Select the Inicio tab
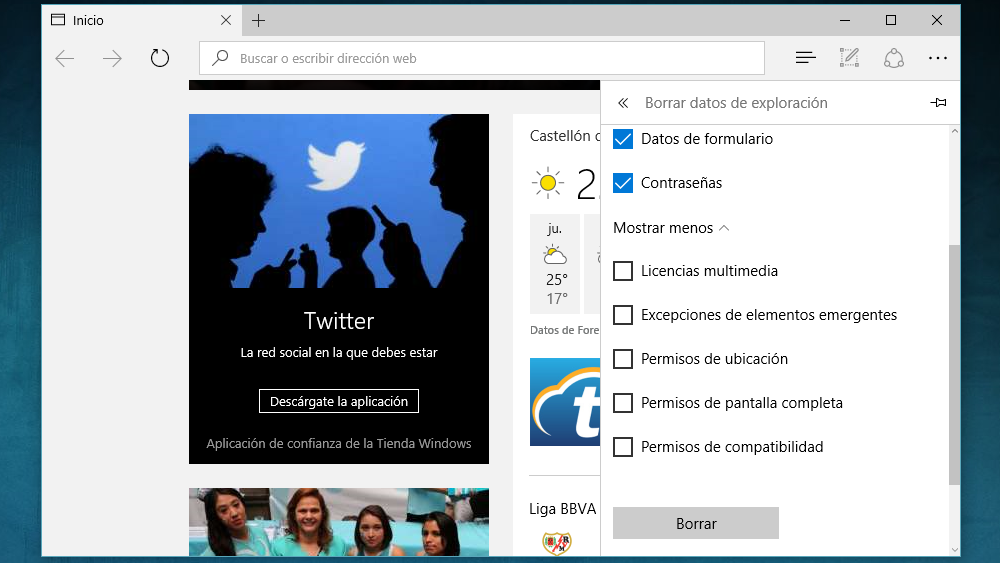 (142, 20)
